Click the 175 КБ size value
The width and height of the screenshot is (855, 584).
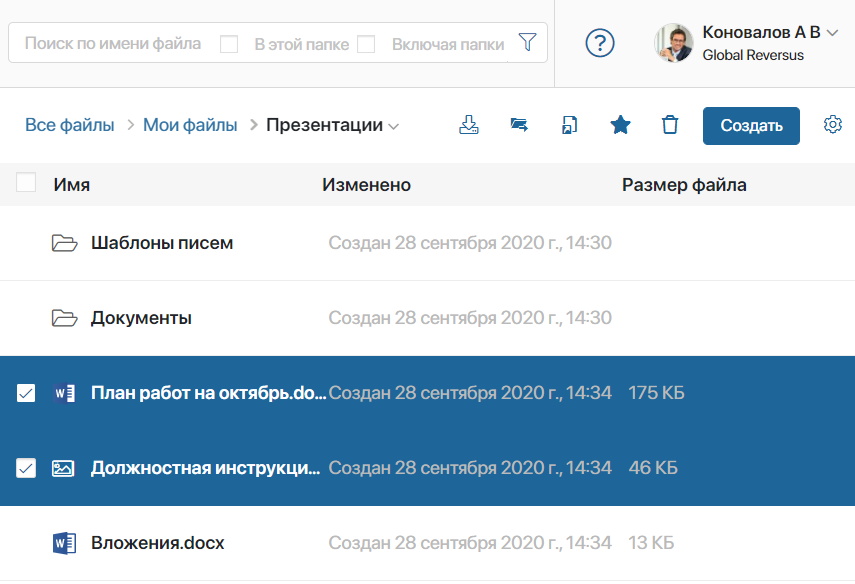pos(656,393)
